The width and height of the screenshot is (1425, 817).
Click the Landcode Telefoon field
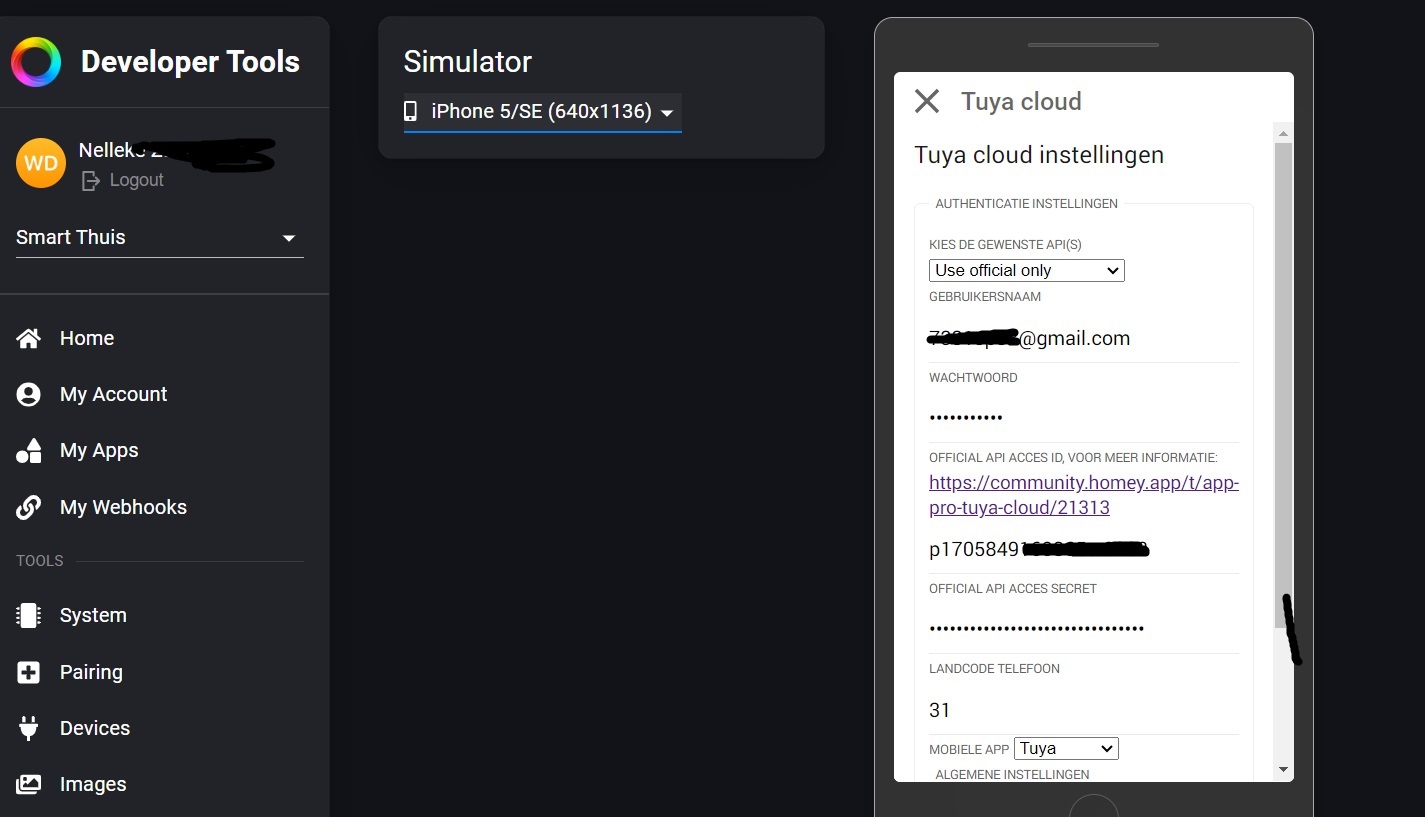pos(1083,710)
